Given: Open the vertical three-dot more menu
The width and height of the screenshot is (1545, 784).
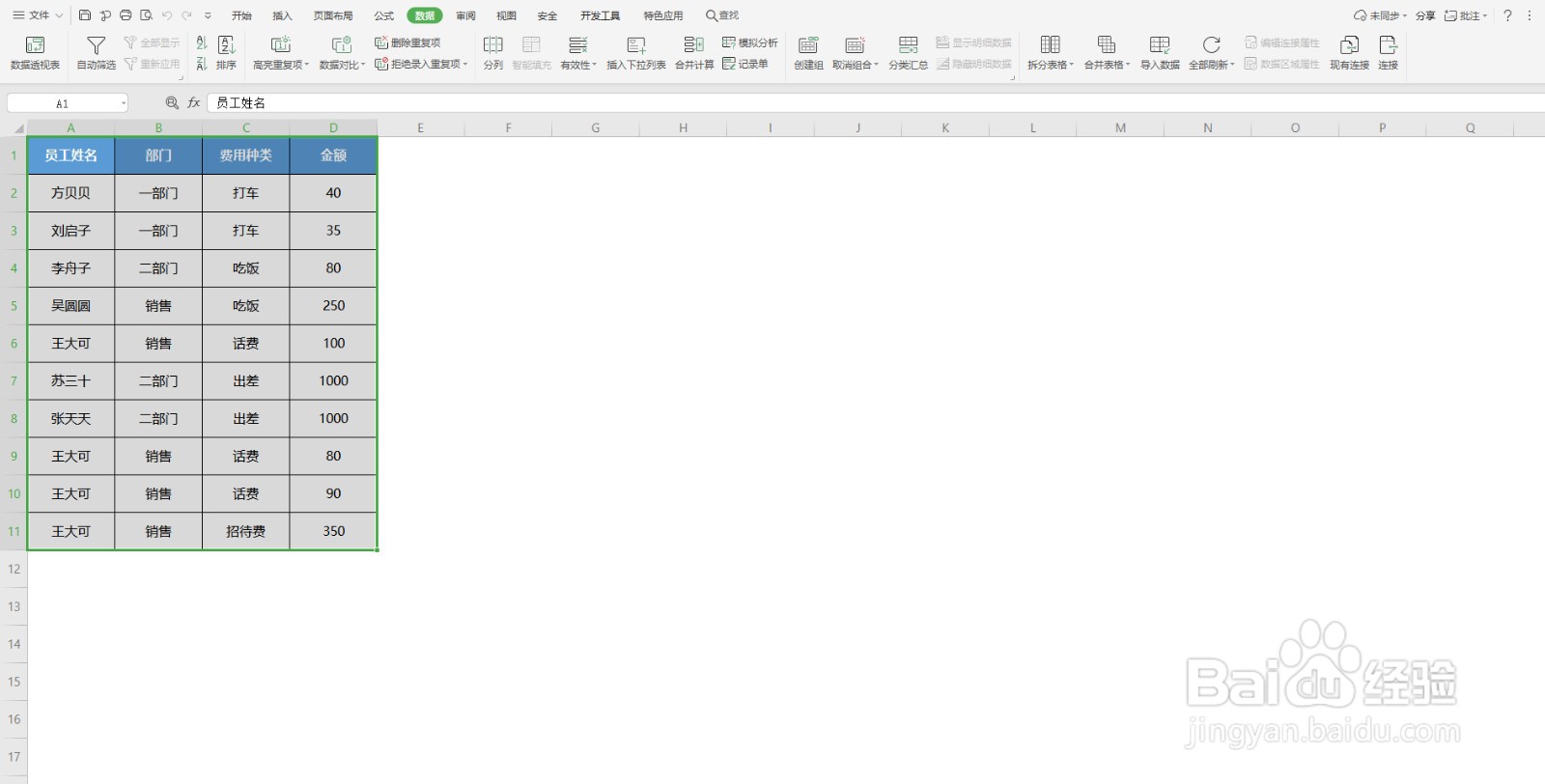Looking at the screenshot, I should [x=1530, y=15].
